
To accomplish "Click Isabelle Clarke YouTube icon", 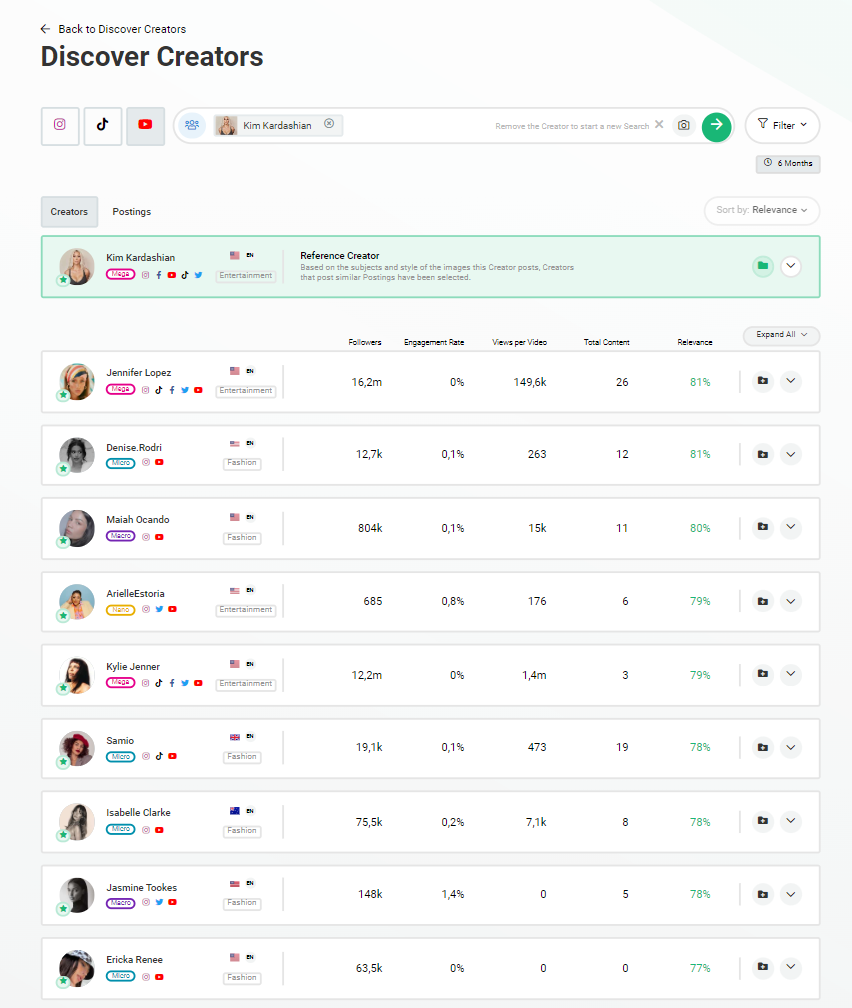I will (159, 830).
